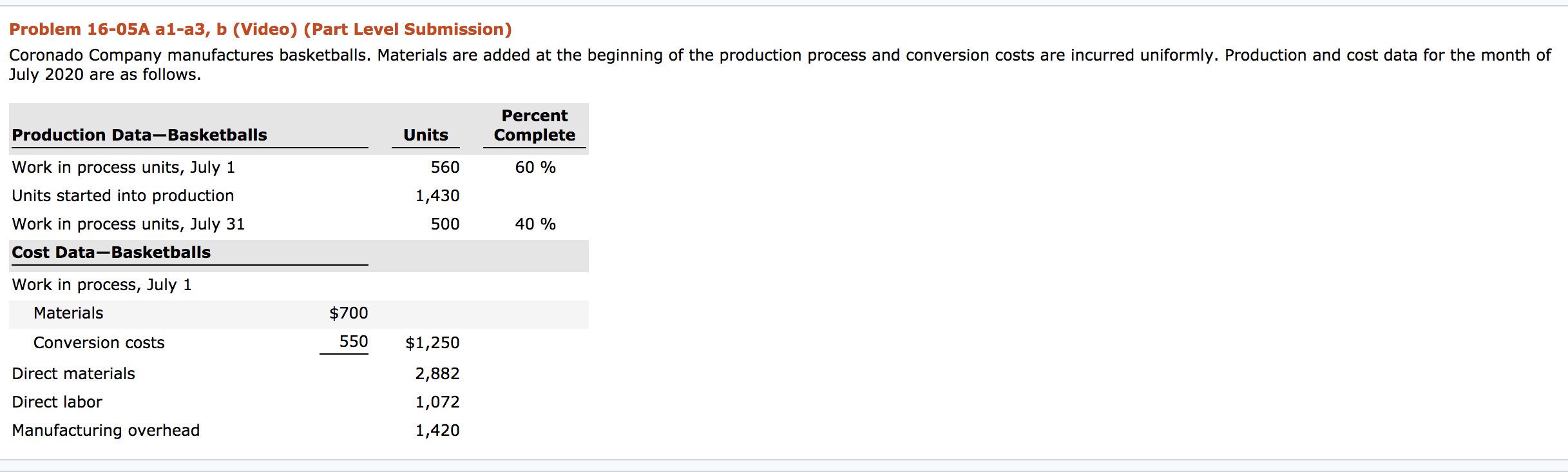Click the $1,250 total value
This screenshot has width=1568, height=472.
(x=432, y=343)
